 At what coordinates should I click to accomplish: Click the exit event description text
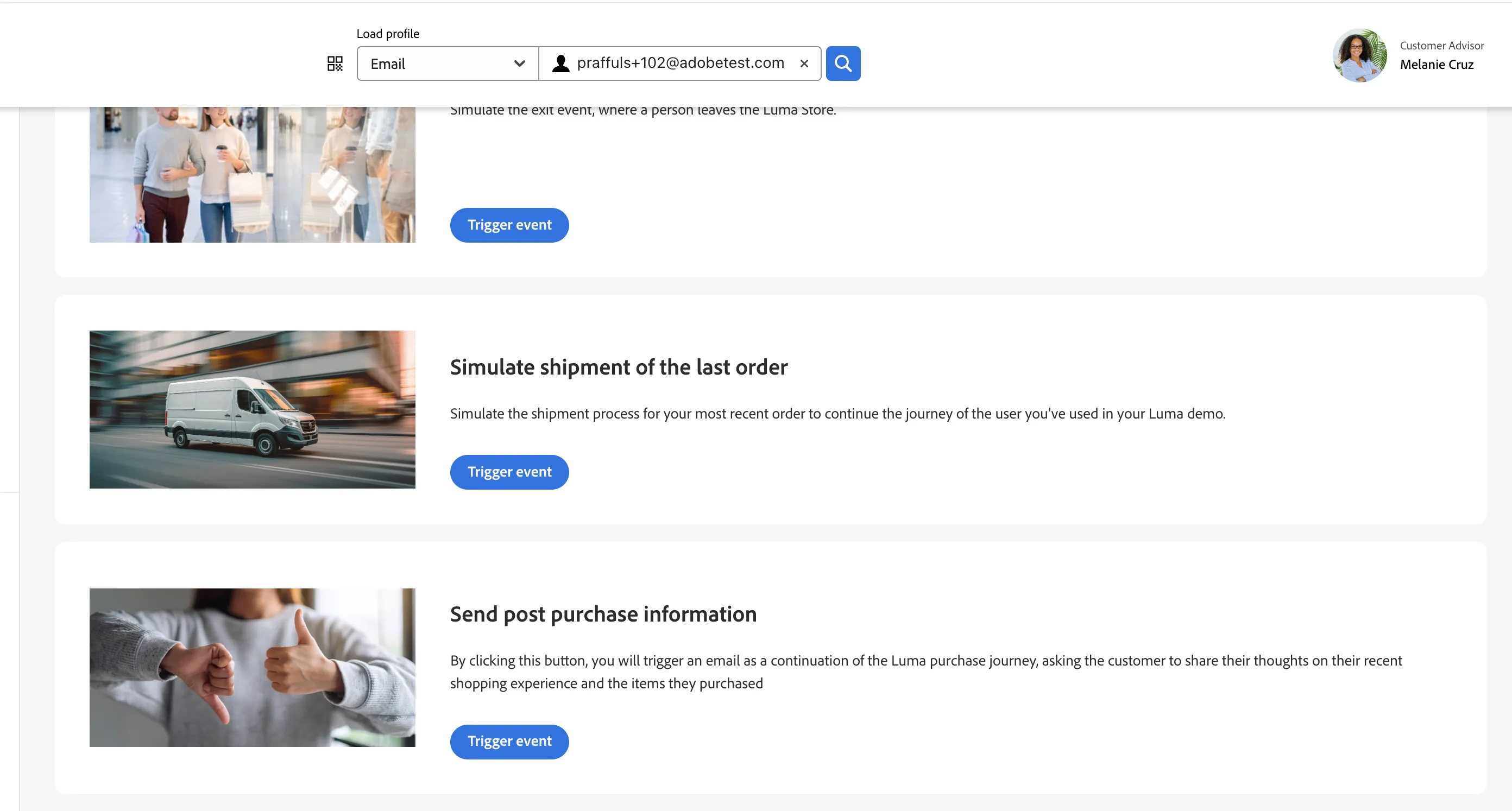point(642,110)
